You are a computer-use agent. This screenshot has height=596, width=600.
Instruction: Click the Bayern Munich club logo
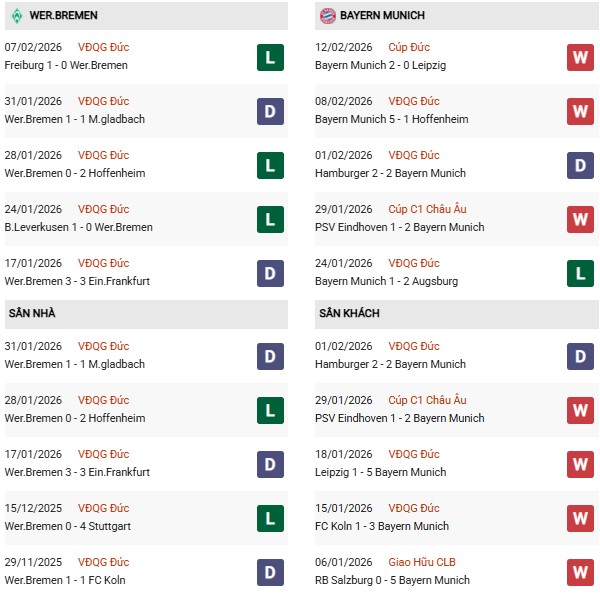point(327,15)
